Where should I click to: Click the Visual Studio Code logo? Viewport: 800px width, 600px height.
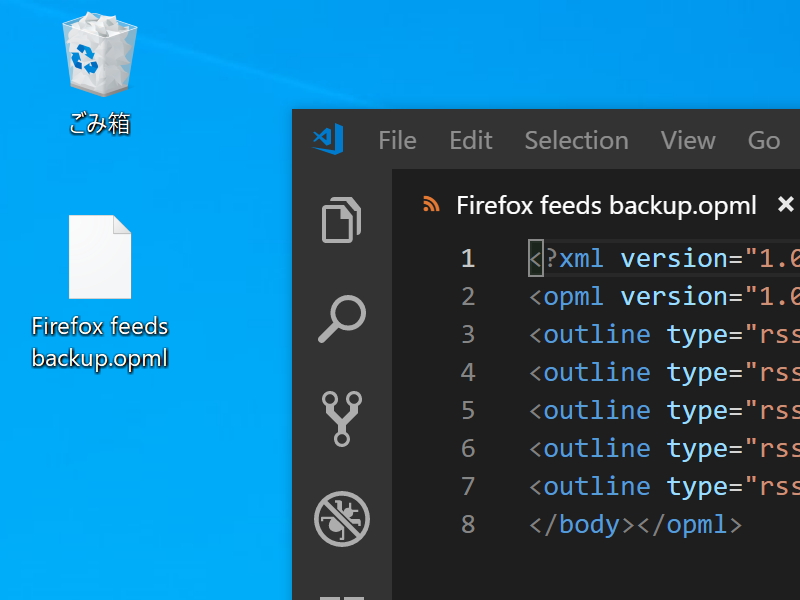pyautogui.click(x=327, y=140)
